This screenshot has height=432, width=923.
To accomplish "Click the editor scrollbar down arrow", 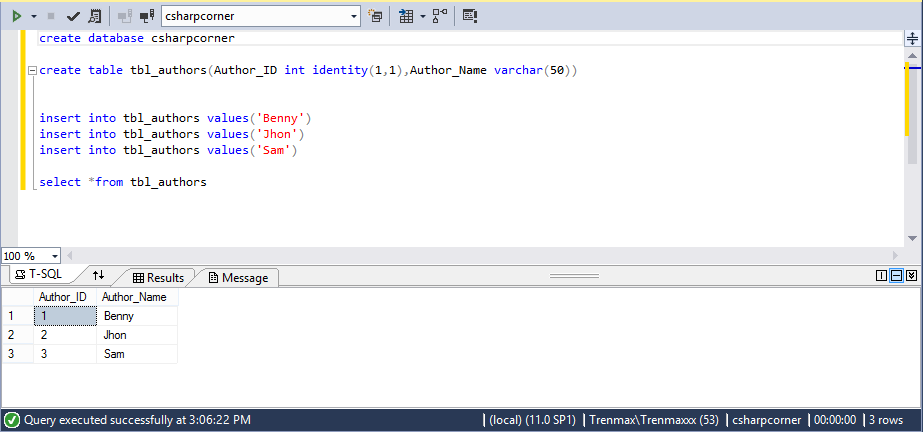I will point(912,238).
